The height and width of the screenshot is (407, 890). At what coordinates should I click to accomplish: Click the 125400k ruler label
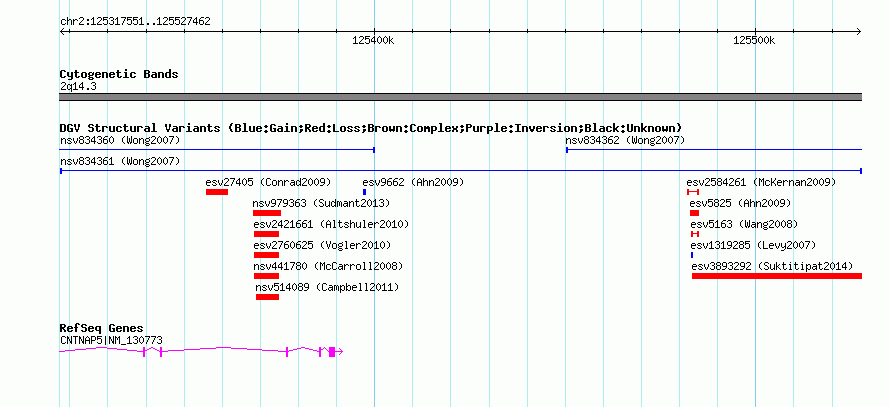(373, 40)
